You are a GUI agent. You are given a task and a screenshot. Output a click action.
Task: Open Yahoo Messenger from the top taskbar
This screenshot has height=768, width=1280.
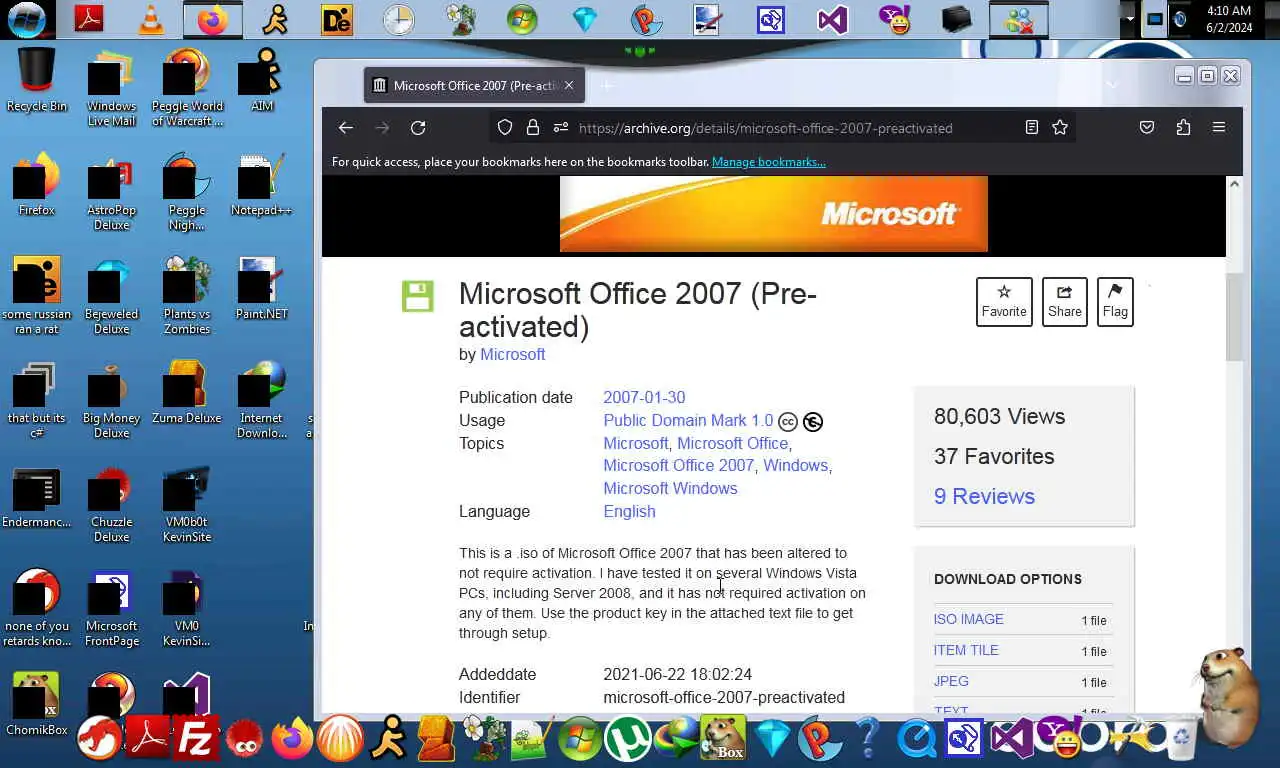[893, 19]
